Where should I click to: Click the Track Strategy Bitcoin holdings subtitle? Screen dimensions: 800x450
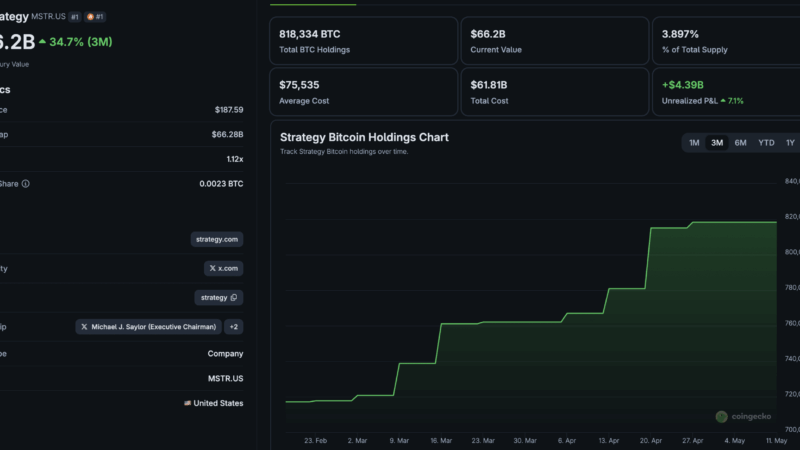[x=344, y=152]
